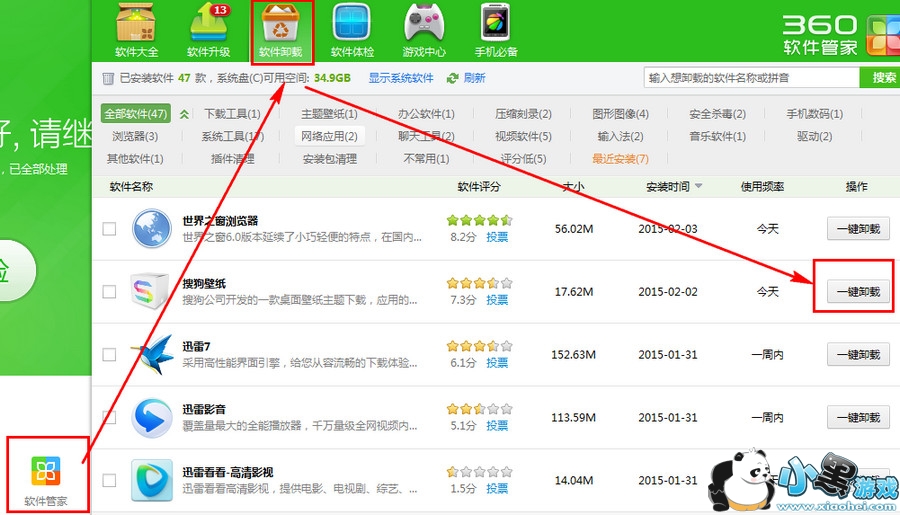Click star rating of 搜狗壁纸

point(479,283)
